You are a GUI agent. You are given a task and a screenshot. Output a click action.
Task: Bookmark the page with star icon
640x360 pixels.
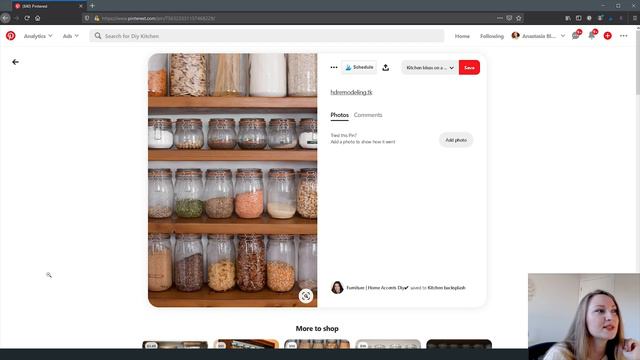(519, 18)
